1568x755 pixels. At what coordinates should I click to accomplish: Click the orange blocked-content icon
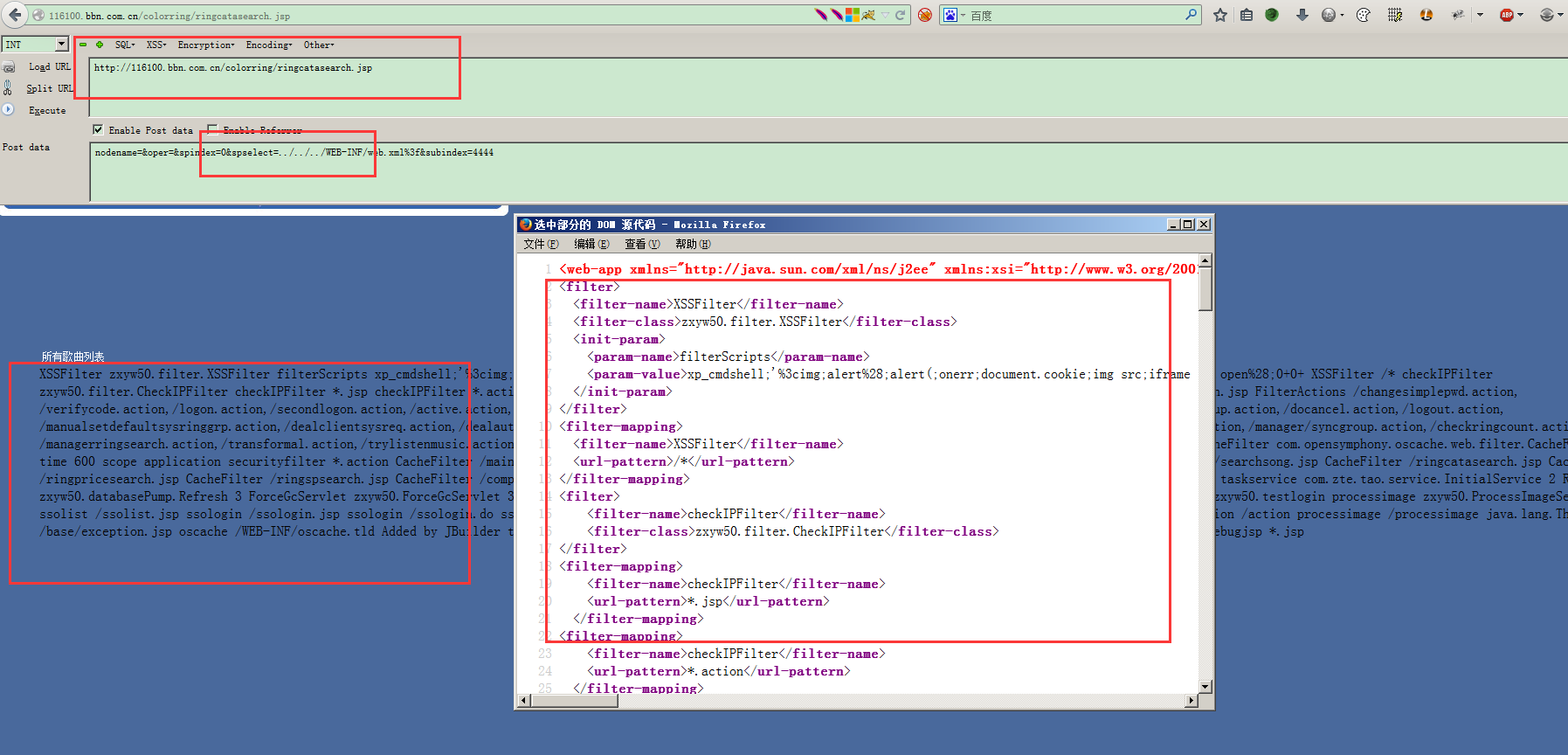click(x=925, y=15)
